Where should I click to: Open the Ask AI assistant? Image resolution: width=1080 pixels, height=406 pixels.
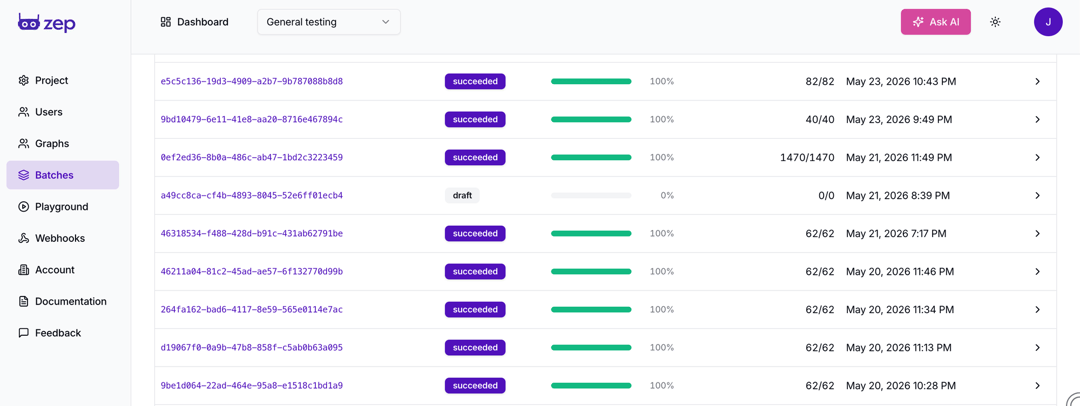coord(935,22)
